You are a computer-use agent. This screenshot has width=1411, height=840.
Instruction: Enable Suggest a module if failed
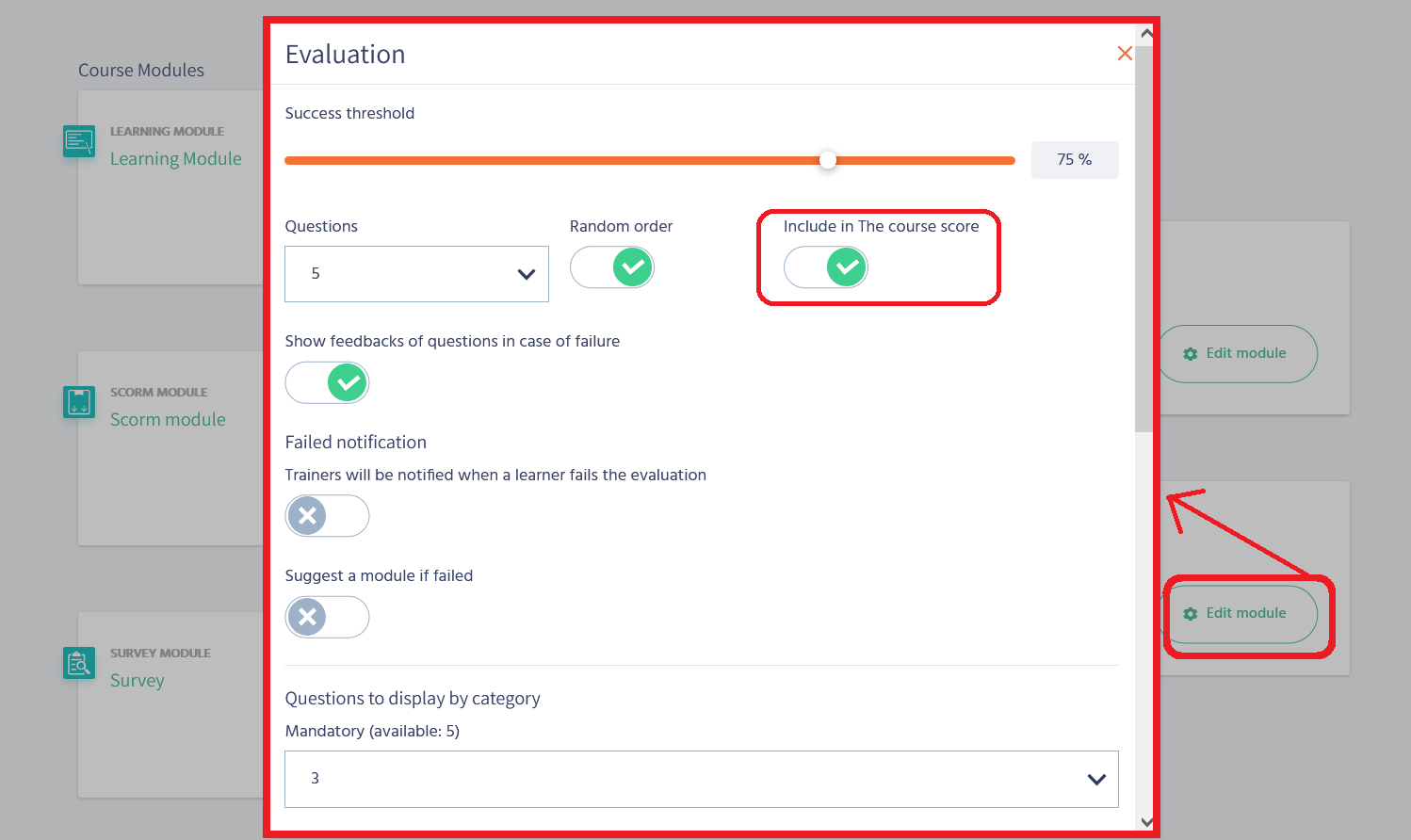click(328, 617)
